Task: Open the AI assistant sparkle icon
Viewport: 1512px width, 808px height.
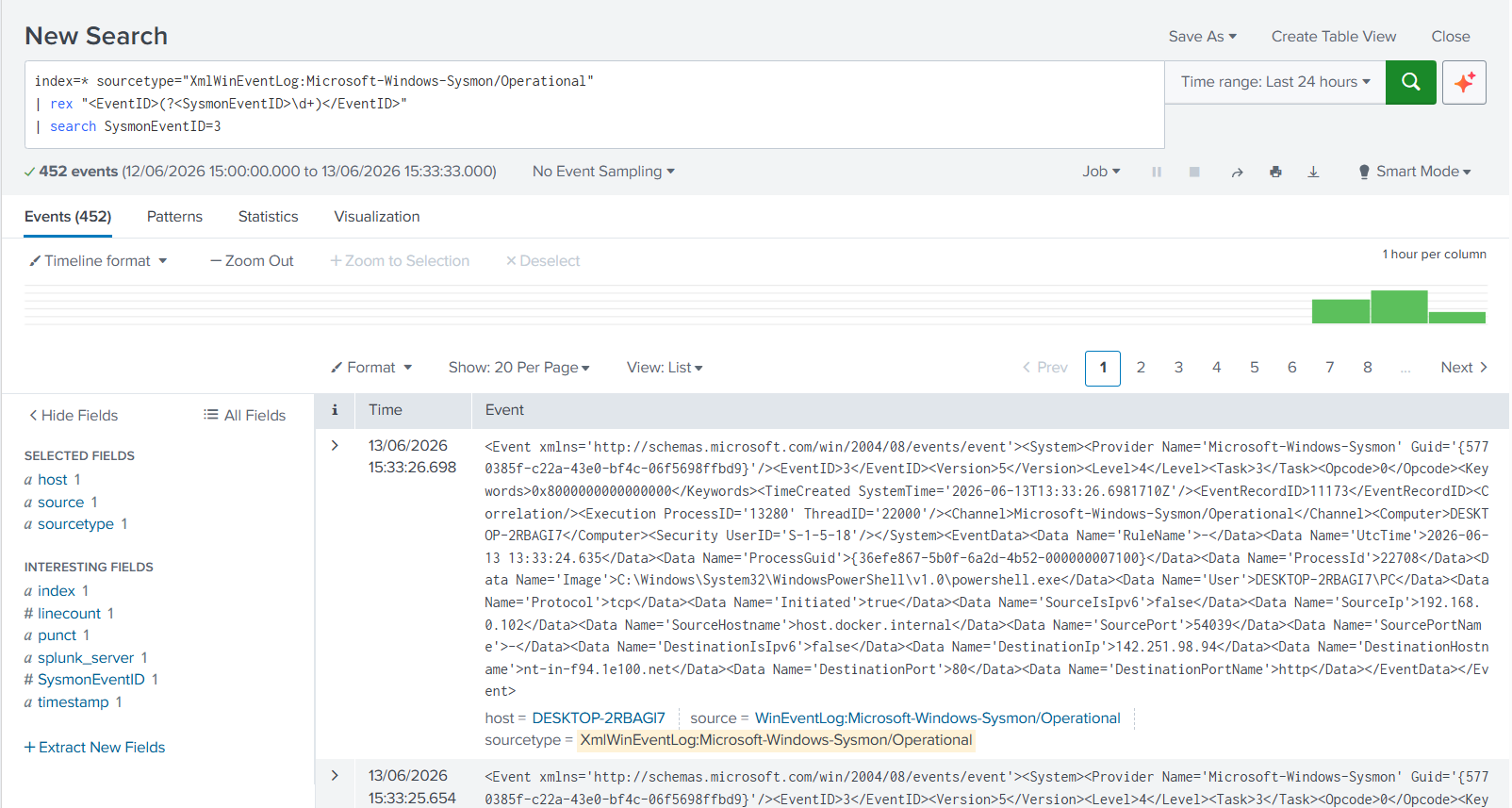Action: pos(1464,82)
